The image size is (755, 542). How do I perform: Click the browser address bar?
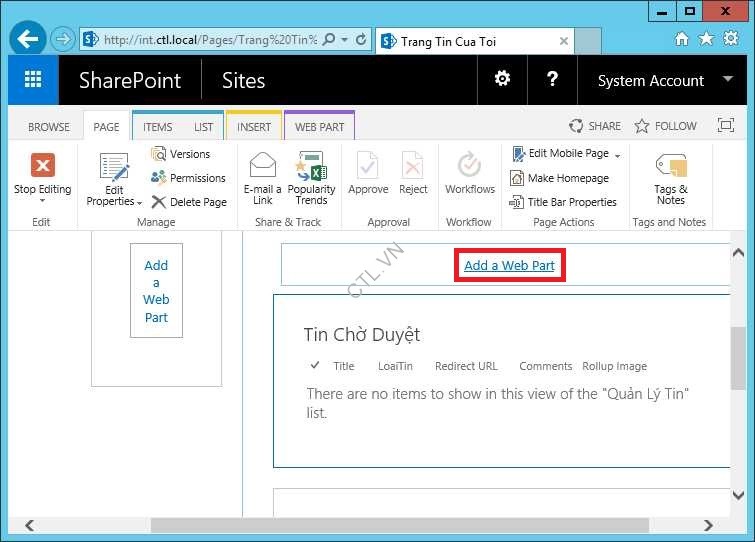210,40
